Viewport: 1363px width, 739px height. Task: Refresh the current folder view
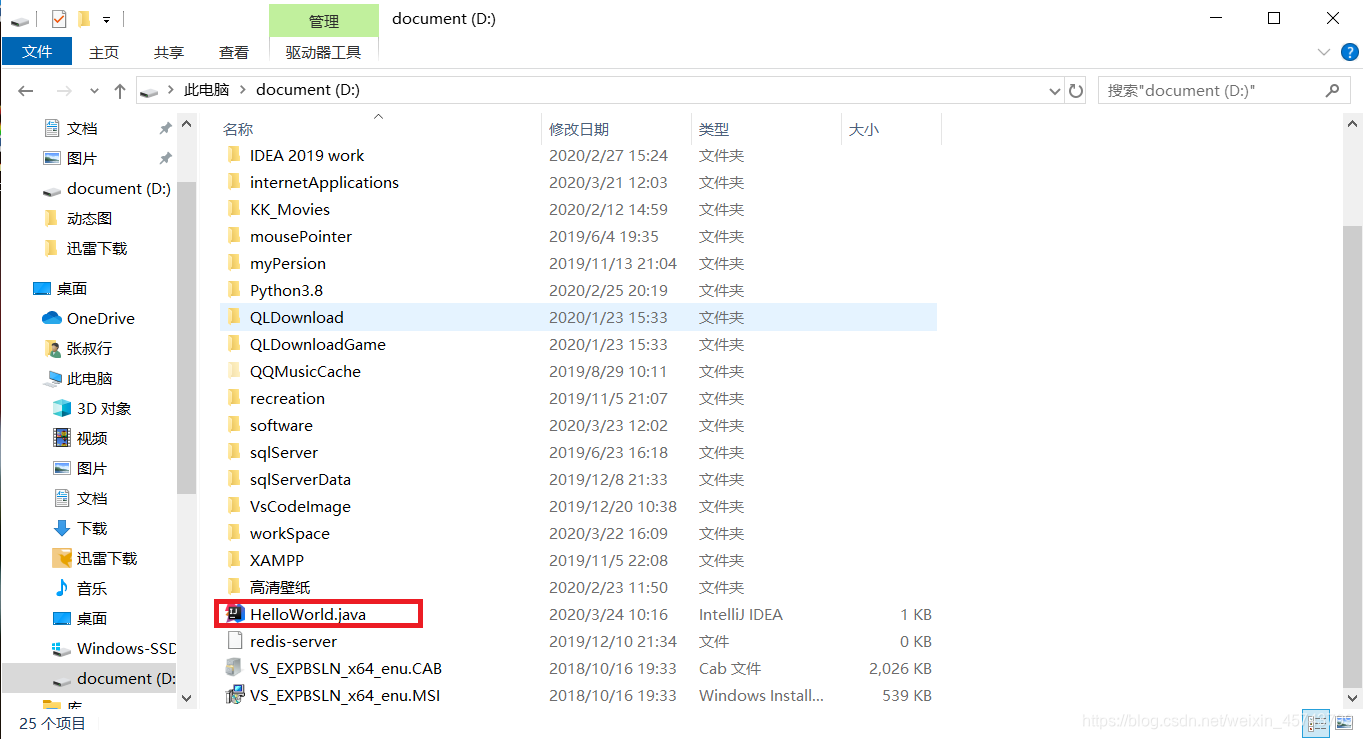(1076, 90)
